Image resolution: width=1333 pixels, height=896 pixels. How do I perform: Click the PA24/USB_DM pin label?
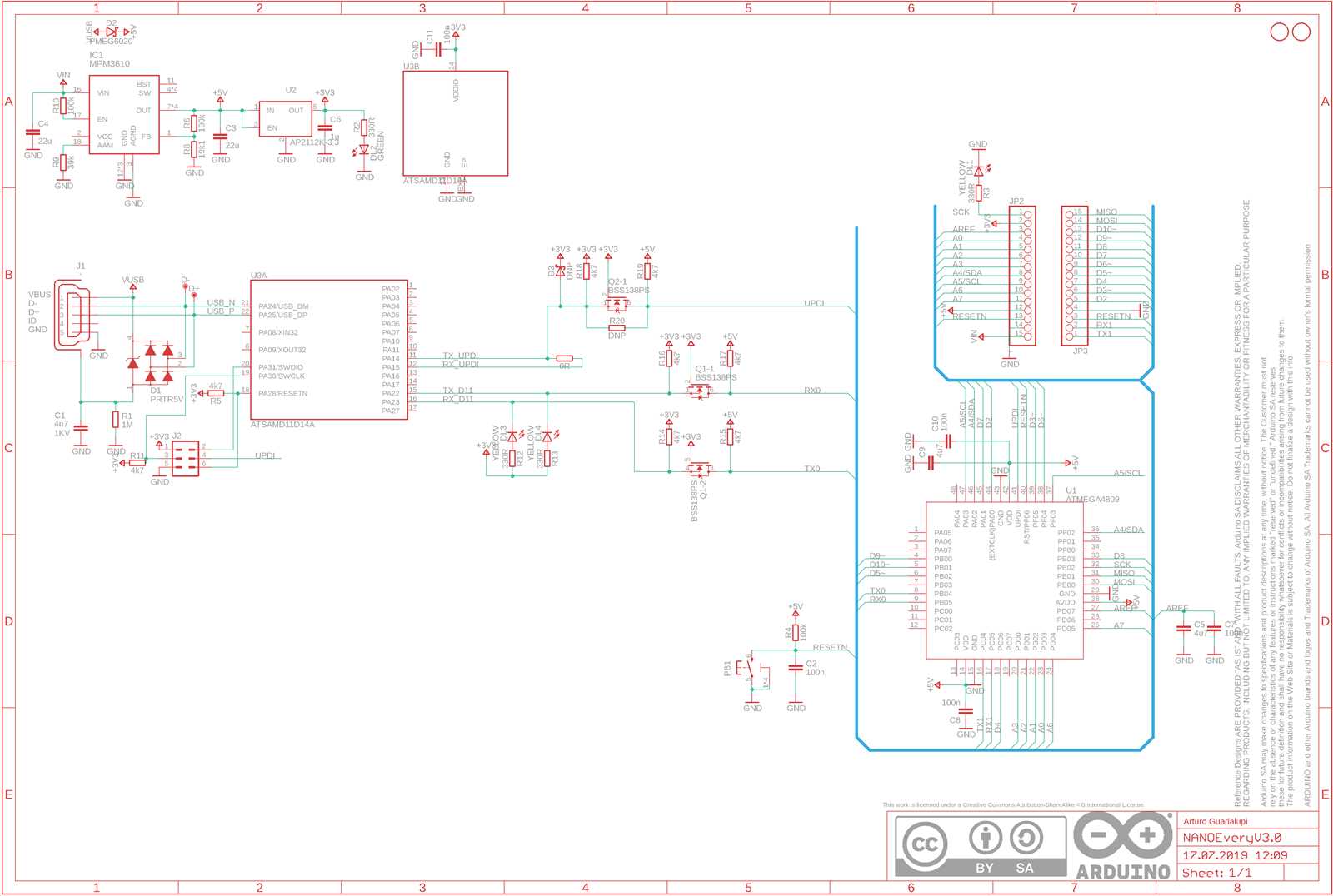(x=283, y=306)
